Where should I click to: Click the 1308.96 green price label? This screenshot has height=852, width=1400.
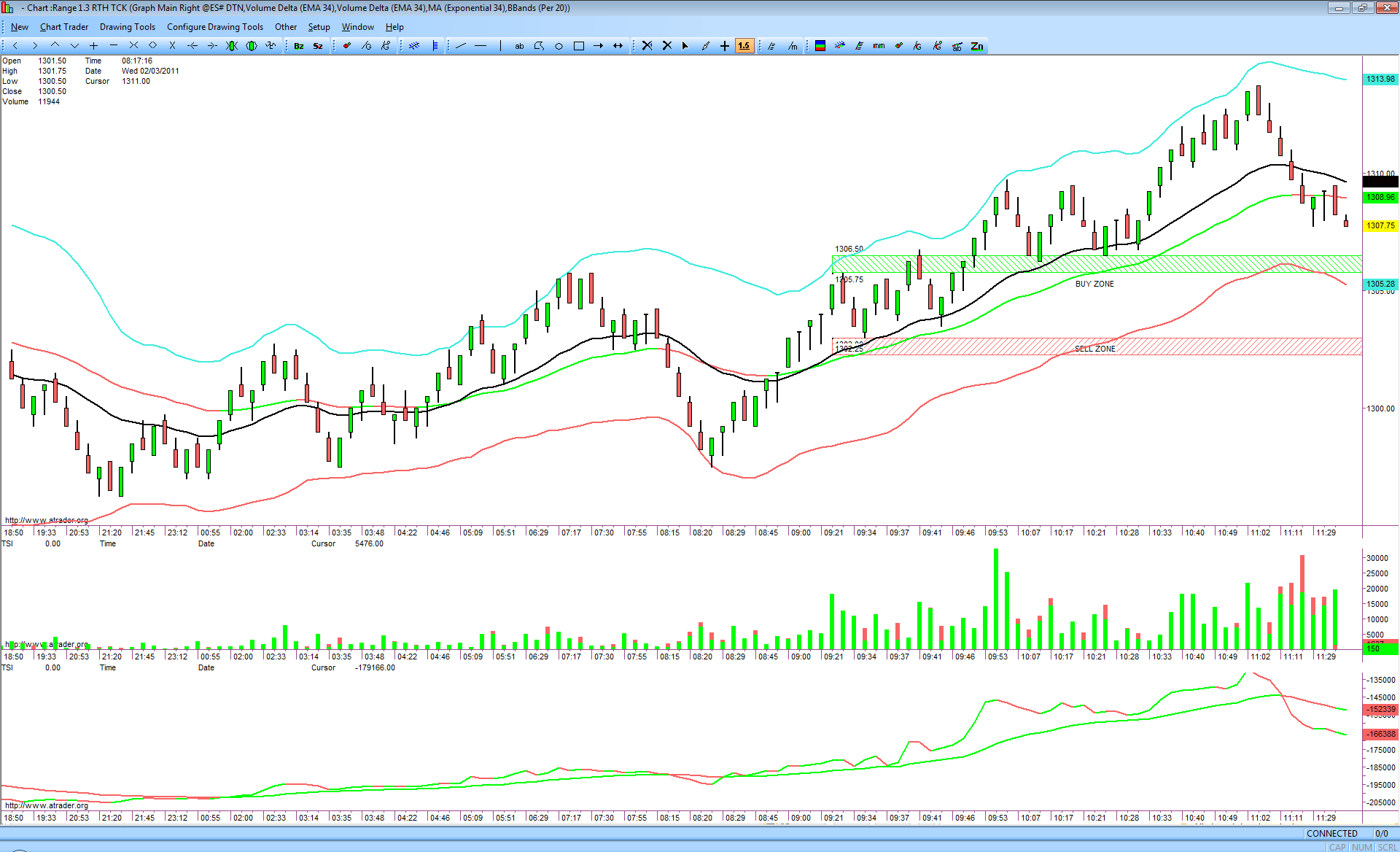[x=1380, y=197]
